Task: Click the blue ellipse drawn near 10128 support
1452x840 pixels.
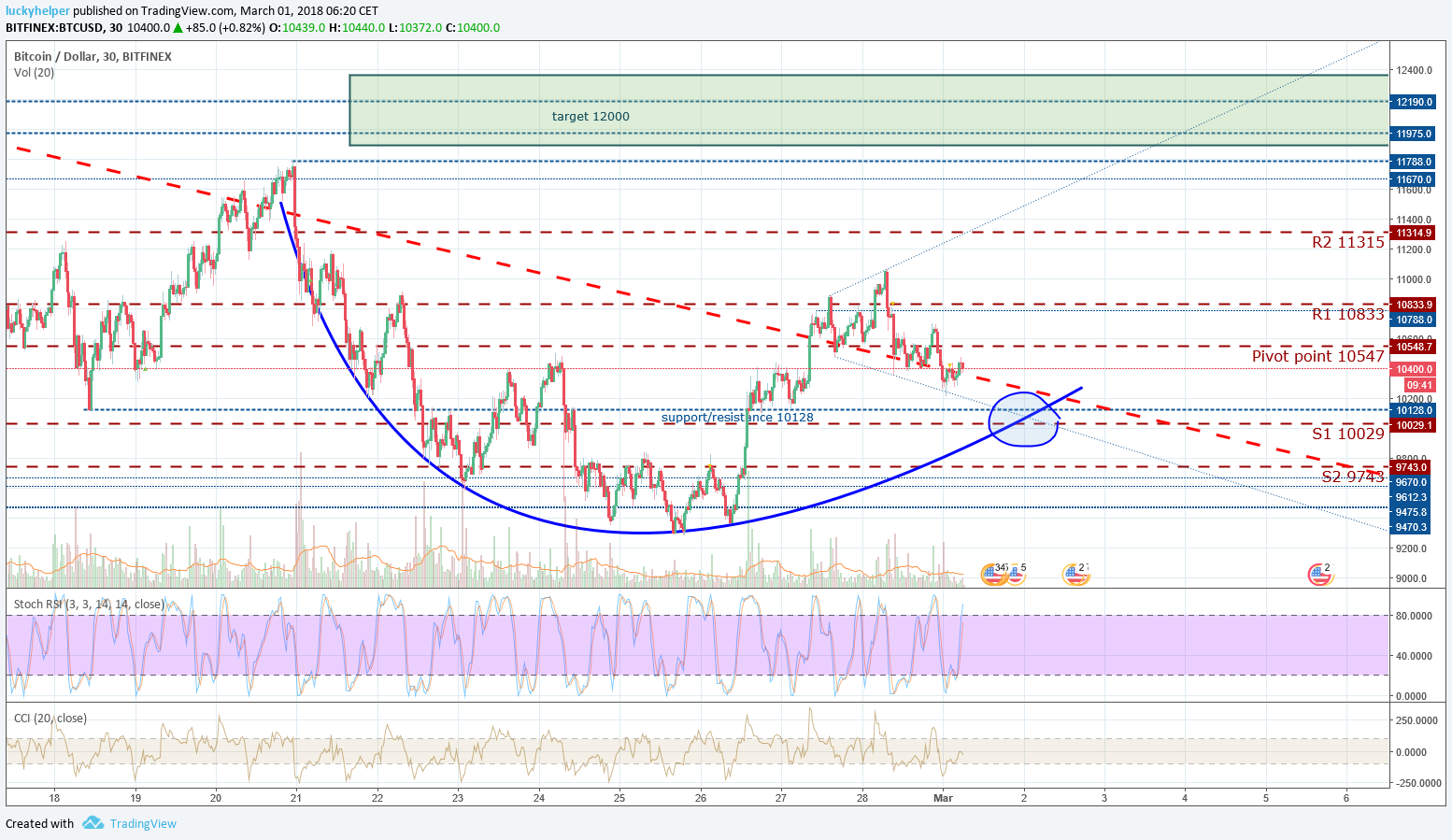Action: click(x=1024, y=420)
